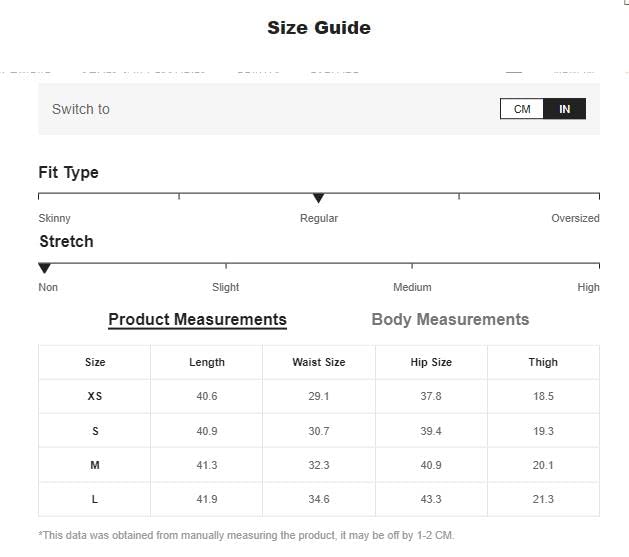The width and height of the screenshot is (629, 557).
Task: Click the Fit Type triangle marker at Regular
Action: (318, 198)
